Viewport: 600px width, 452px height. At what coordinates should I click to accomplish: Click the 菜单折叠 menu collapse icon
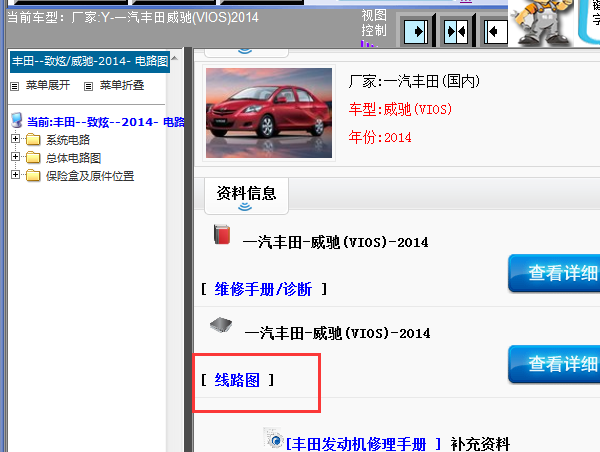coord(88,86)
